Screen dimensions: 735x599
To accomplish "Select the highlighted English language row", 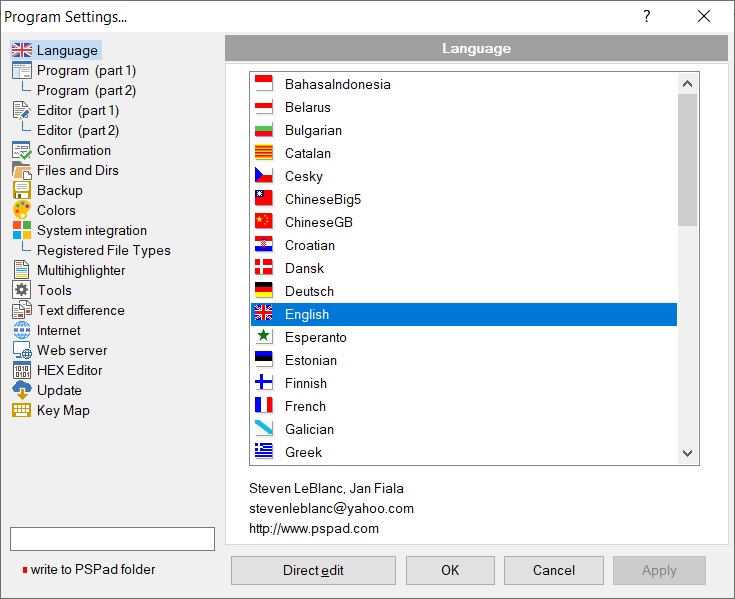I will 464,314.
